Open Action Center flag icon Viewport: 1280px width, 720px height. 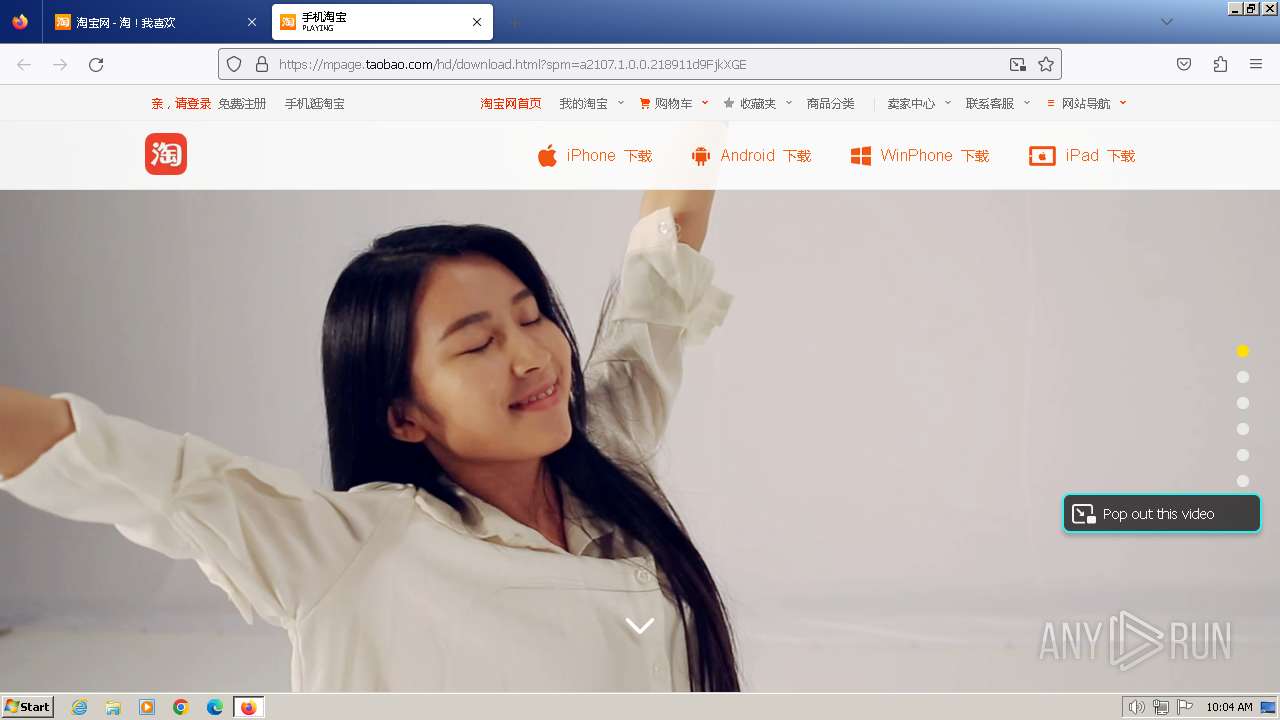1185,707
